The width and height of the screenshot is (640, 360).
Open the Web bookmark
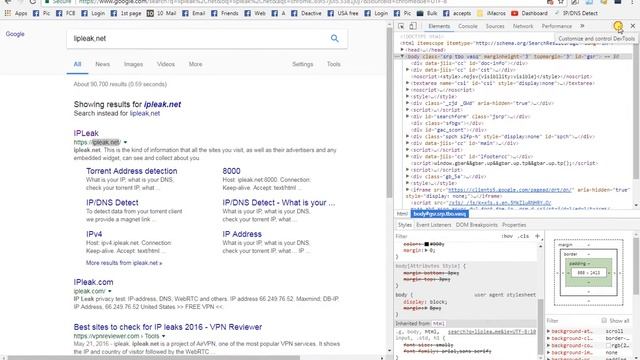pos(255,13)
